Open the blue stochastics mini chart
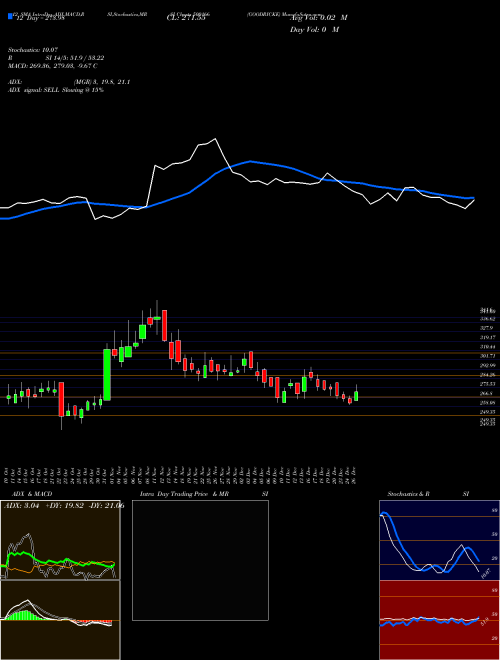 439,540
